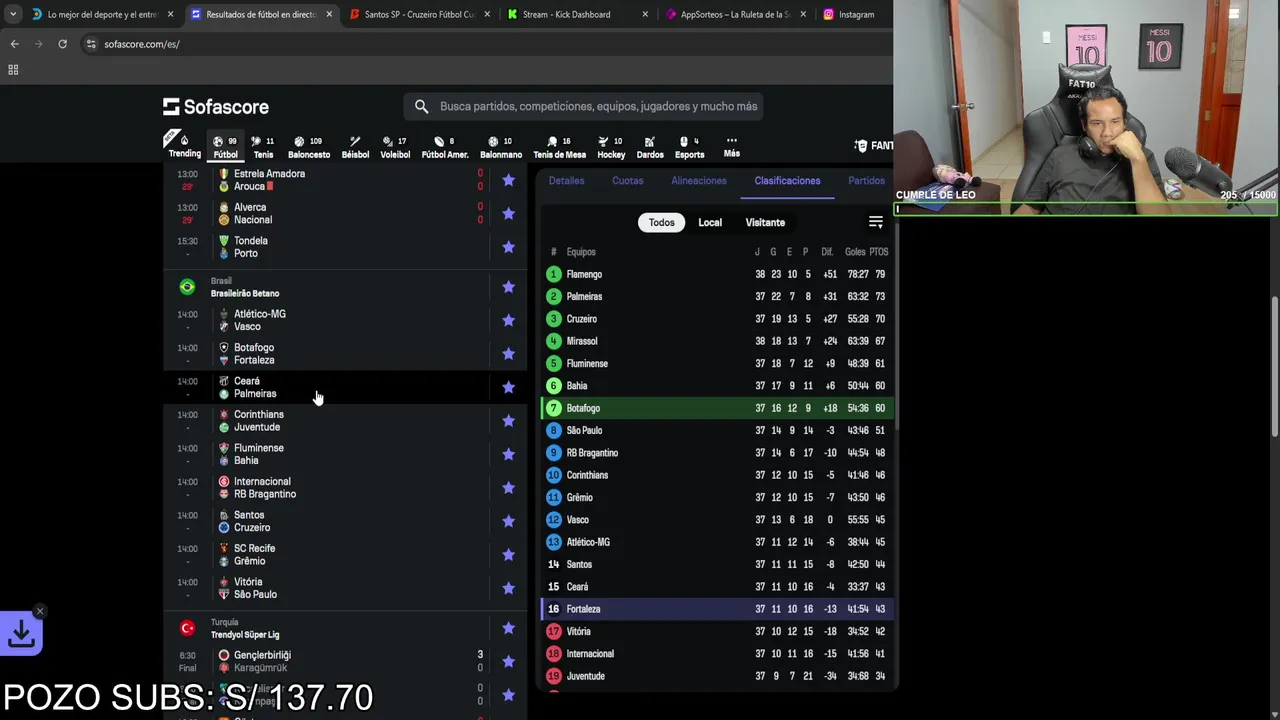Screen dimensions: 1280x720
Task: Toggle favorite star for Trendyol Süper Lig
Action: click(x=508, y=628)
